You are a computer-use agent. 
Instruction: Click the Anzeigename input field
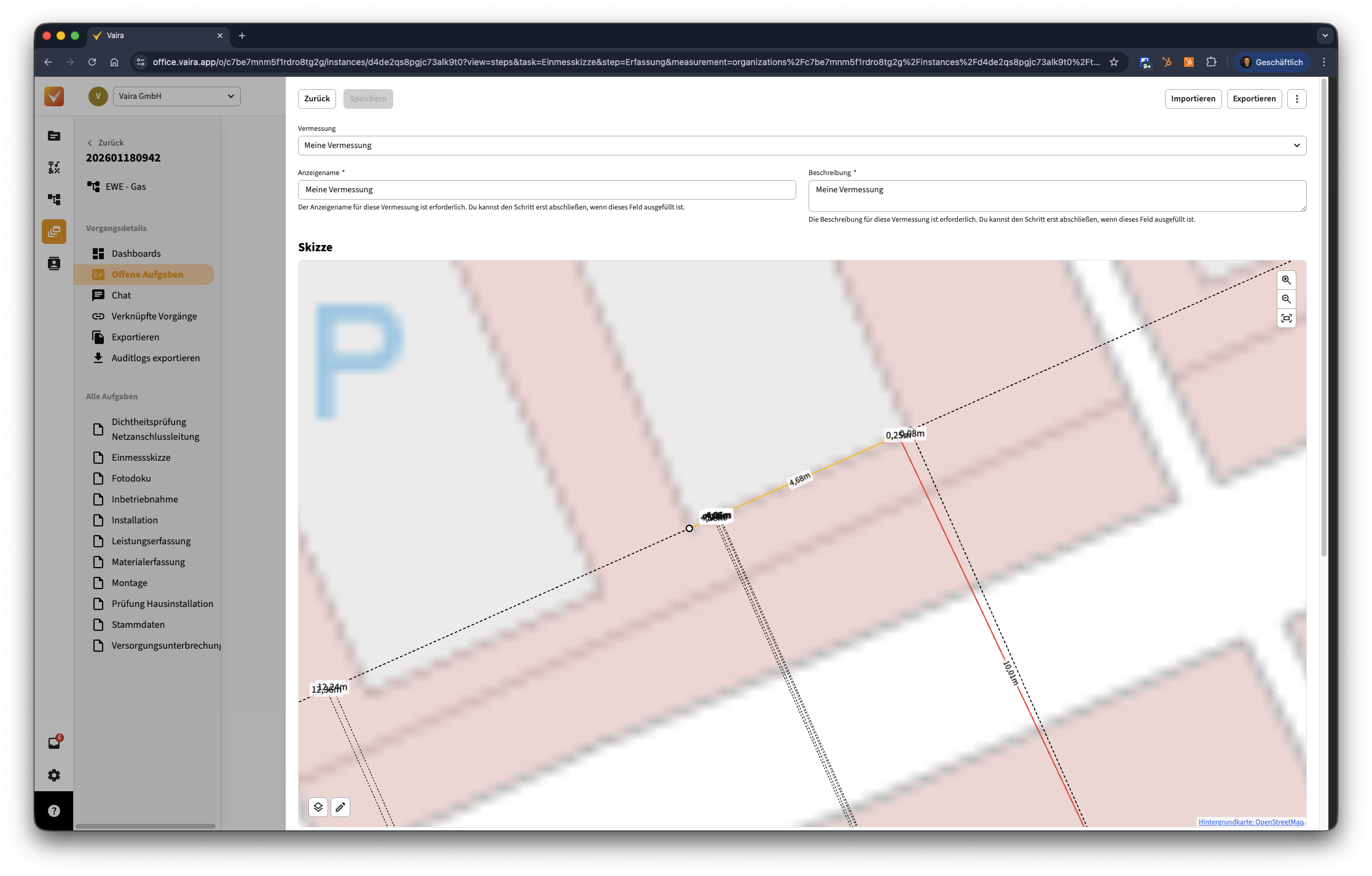546,190
